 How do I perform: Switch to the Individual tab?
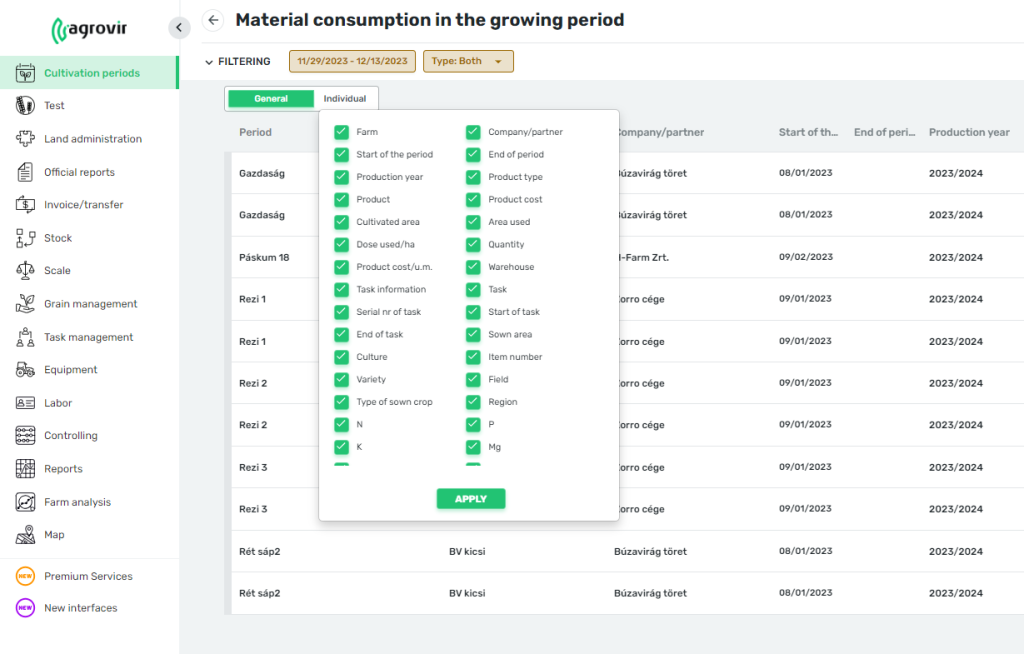click(344, 99)
